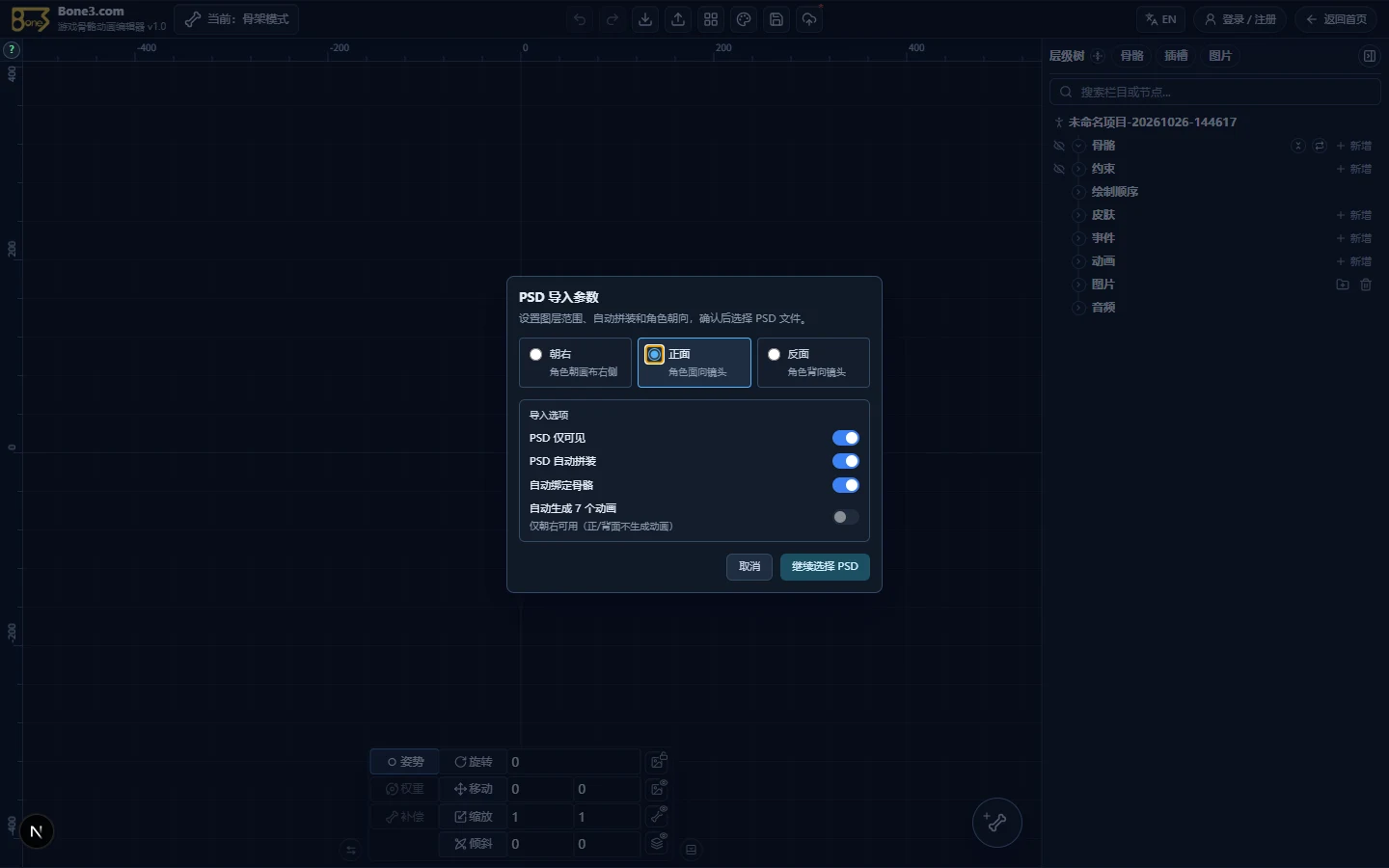Click the trash icon in 图片 row
Image resolution: width=1389 pixels, height=868 pixels.
pos(1366,285)
